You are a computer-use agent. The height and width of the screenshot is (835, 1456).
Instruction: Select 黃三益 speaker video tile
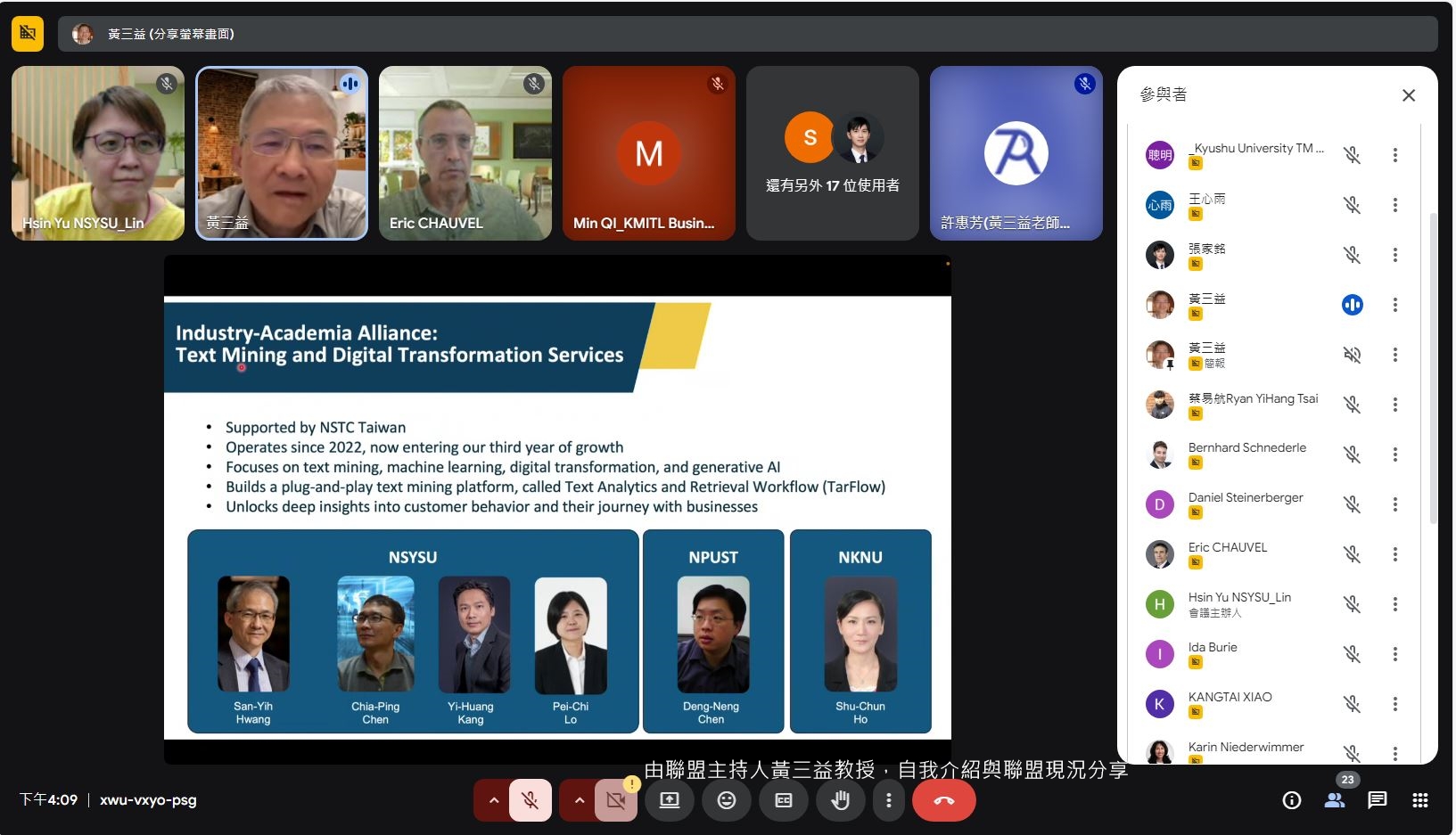pos(282,153)
